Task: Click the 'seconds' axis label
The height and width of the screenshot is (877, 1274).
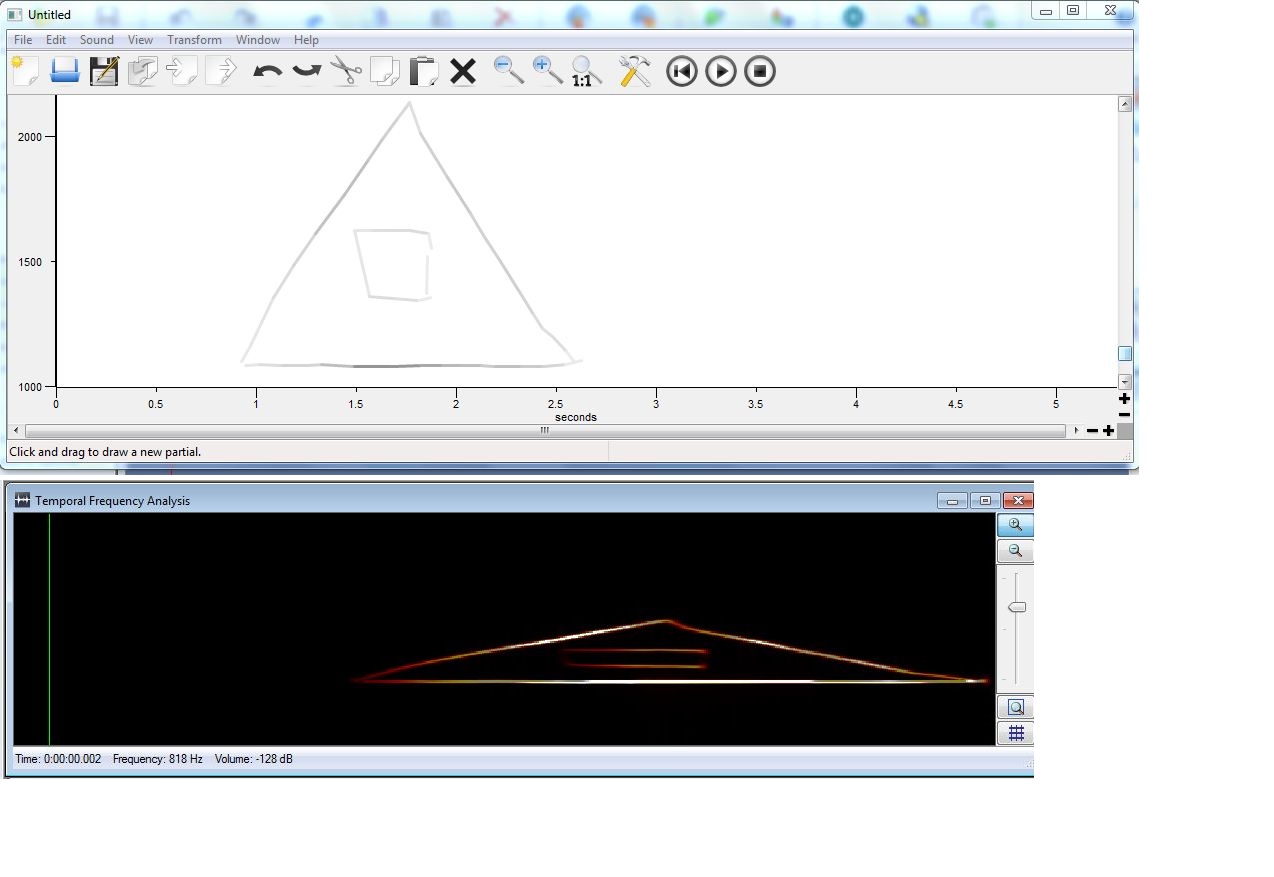Action: click(x=576, y=417)
